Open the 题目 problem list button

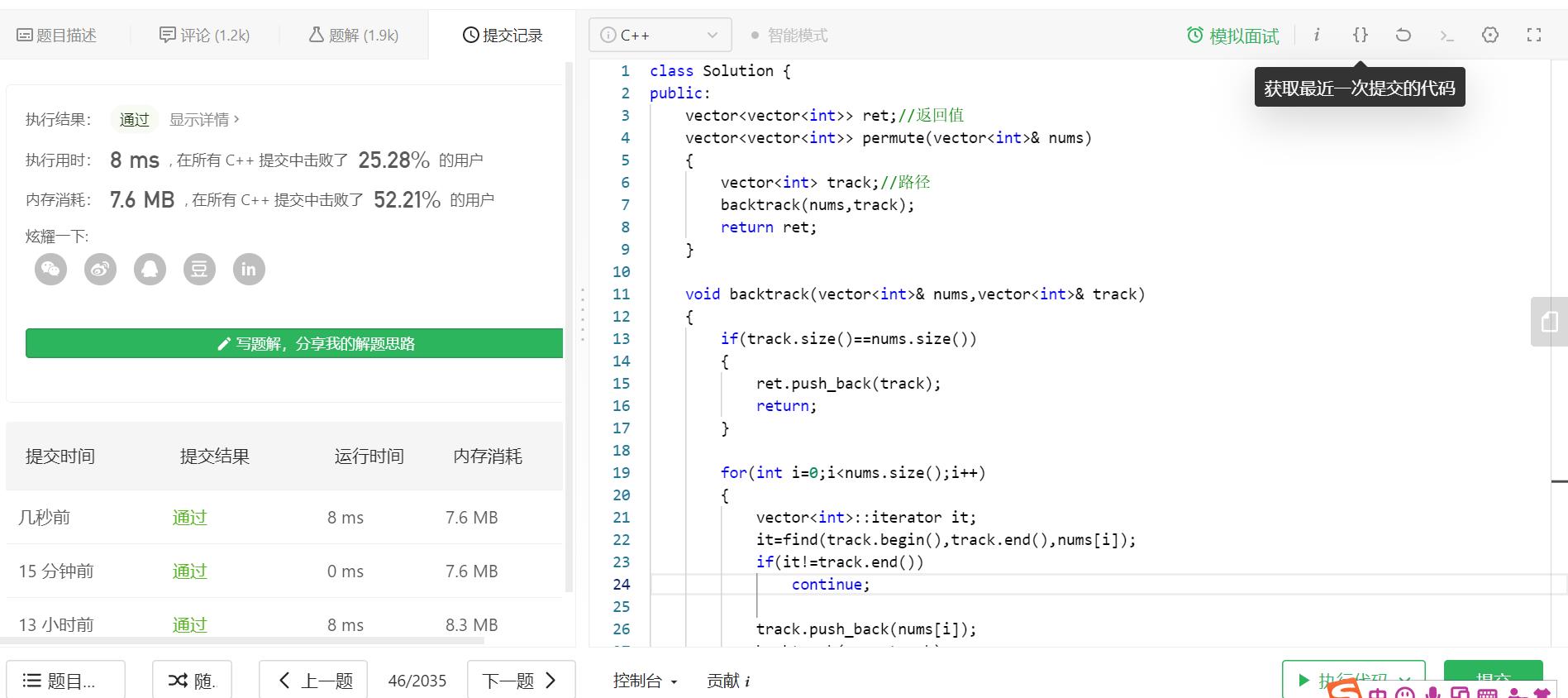tap(66, 680)
